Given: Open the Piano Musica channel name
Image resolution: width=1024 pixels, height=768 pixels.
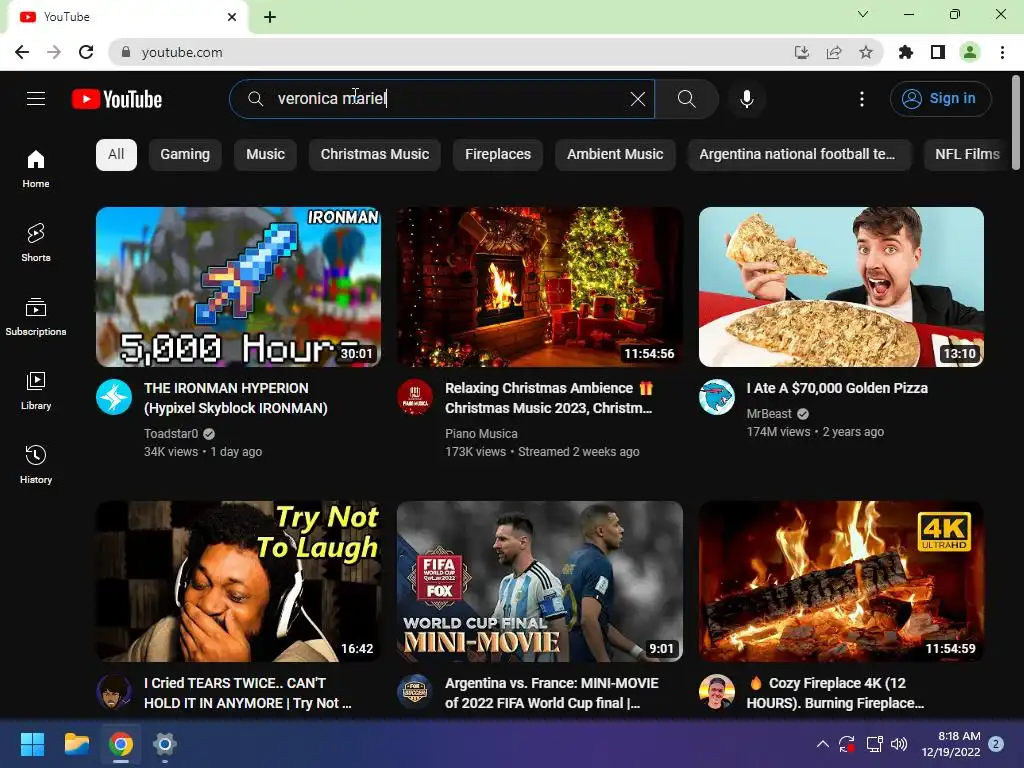Looking at the screenshot, I should click(x=481, y=434).
